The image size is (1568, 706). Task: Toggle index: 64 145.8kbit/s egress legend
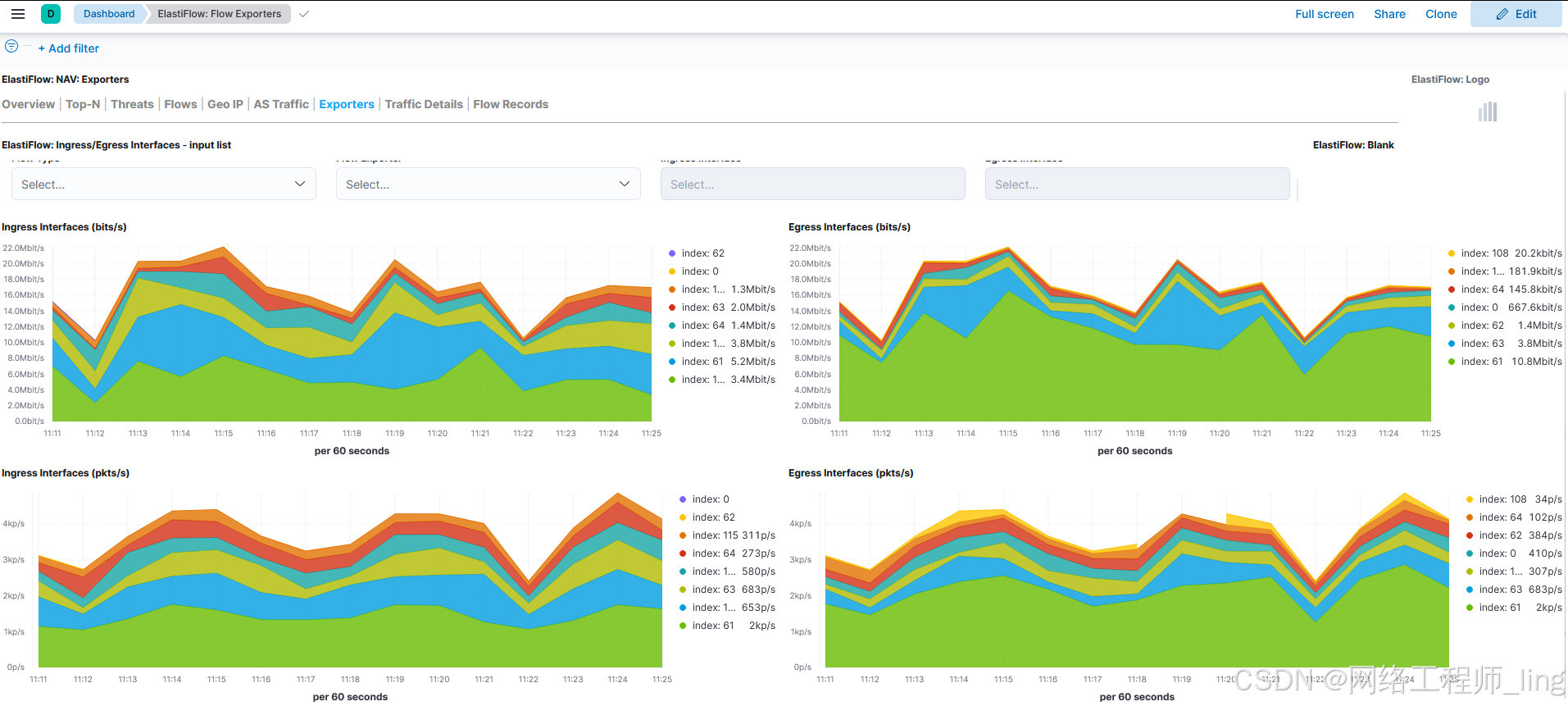pyautogui.click(x=1505, y=289)
